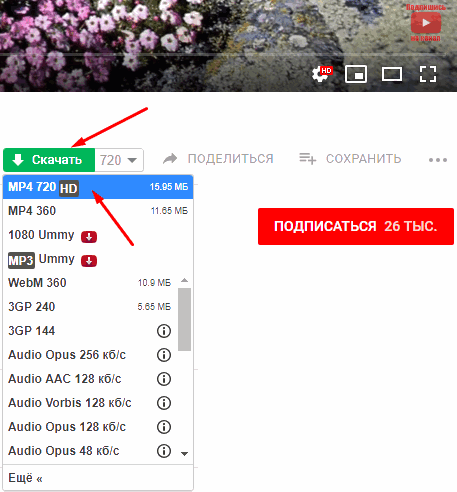457x492 pixels.
Task: Click the green Скачать download button
Action: point(49,160)
